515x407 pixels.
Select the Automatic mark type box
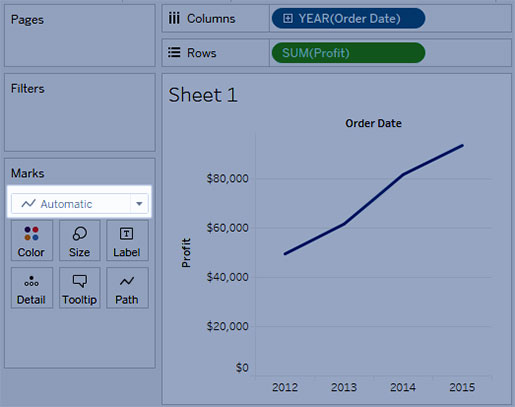(80, 203)
